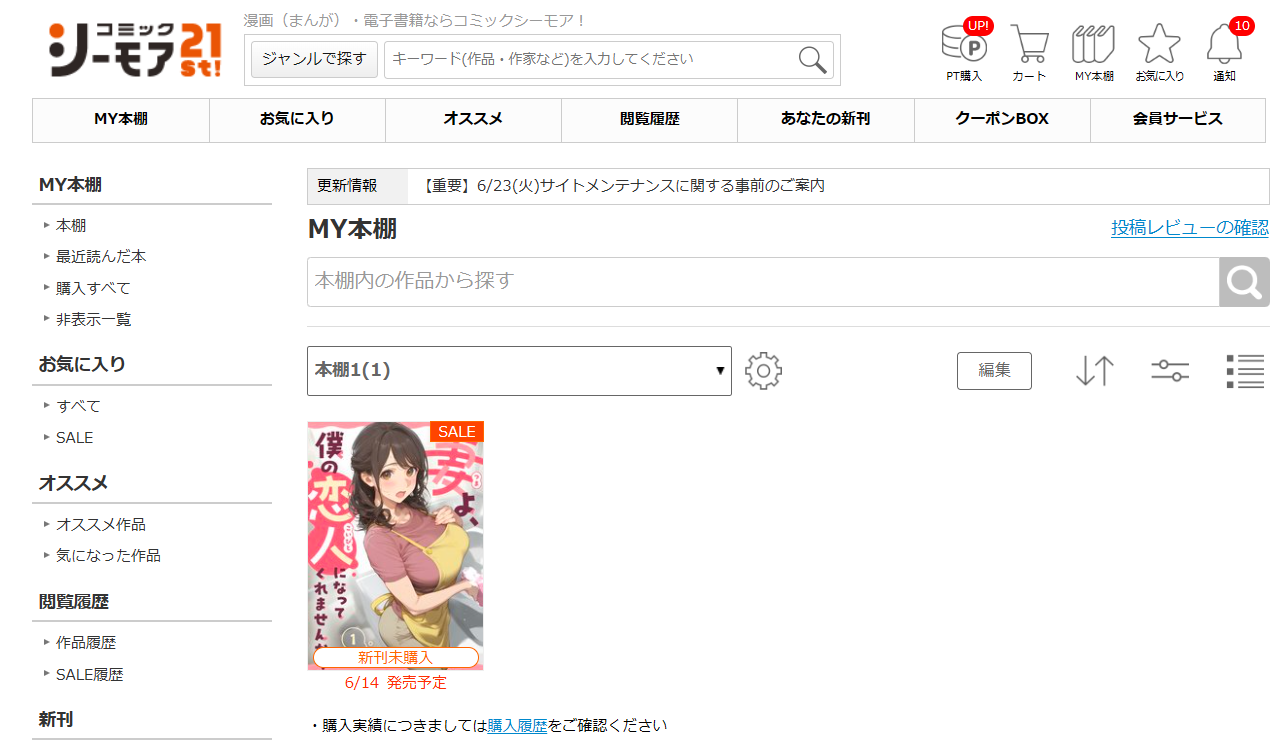Click the 6/14 発売予定 text
The image size is (1284, 751).
coord(396,683)
